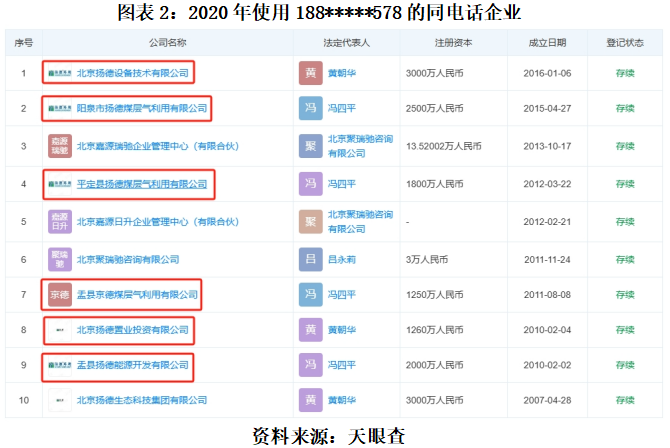
Task: Click the logo icon of 阳泉市扬德煤层气利用有限公司
Action: (x=60, y=108)
